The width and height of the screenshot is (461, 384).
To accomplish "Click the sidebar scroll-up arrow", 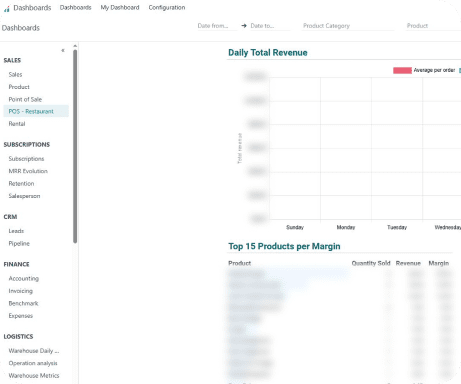I will [75, 46].
